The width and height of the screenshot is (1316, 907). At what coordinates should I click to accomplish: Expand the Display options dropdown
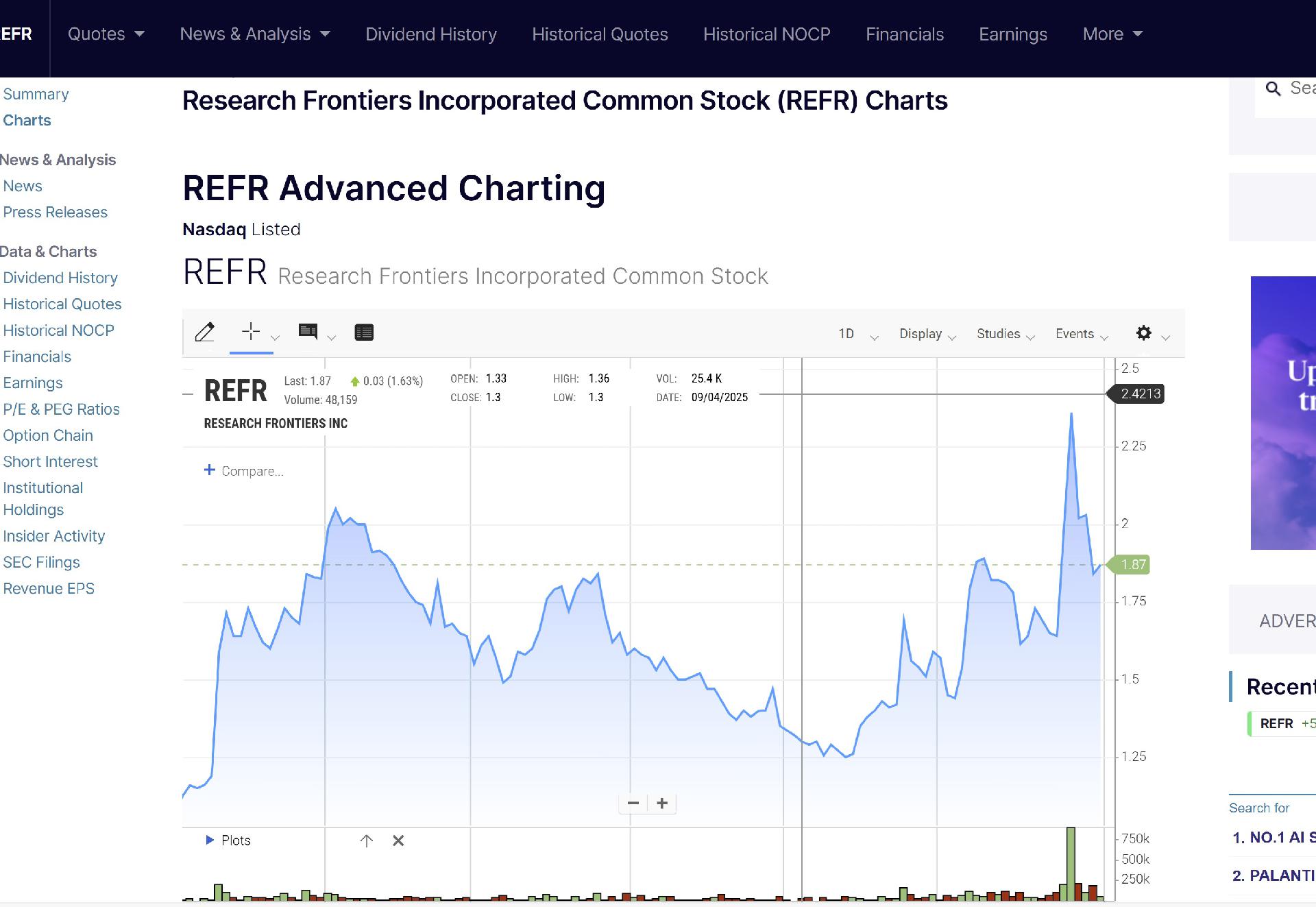(927, 334)
